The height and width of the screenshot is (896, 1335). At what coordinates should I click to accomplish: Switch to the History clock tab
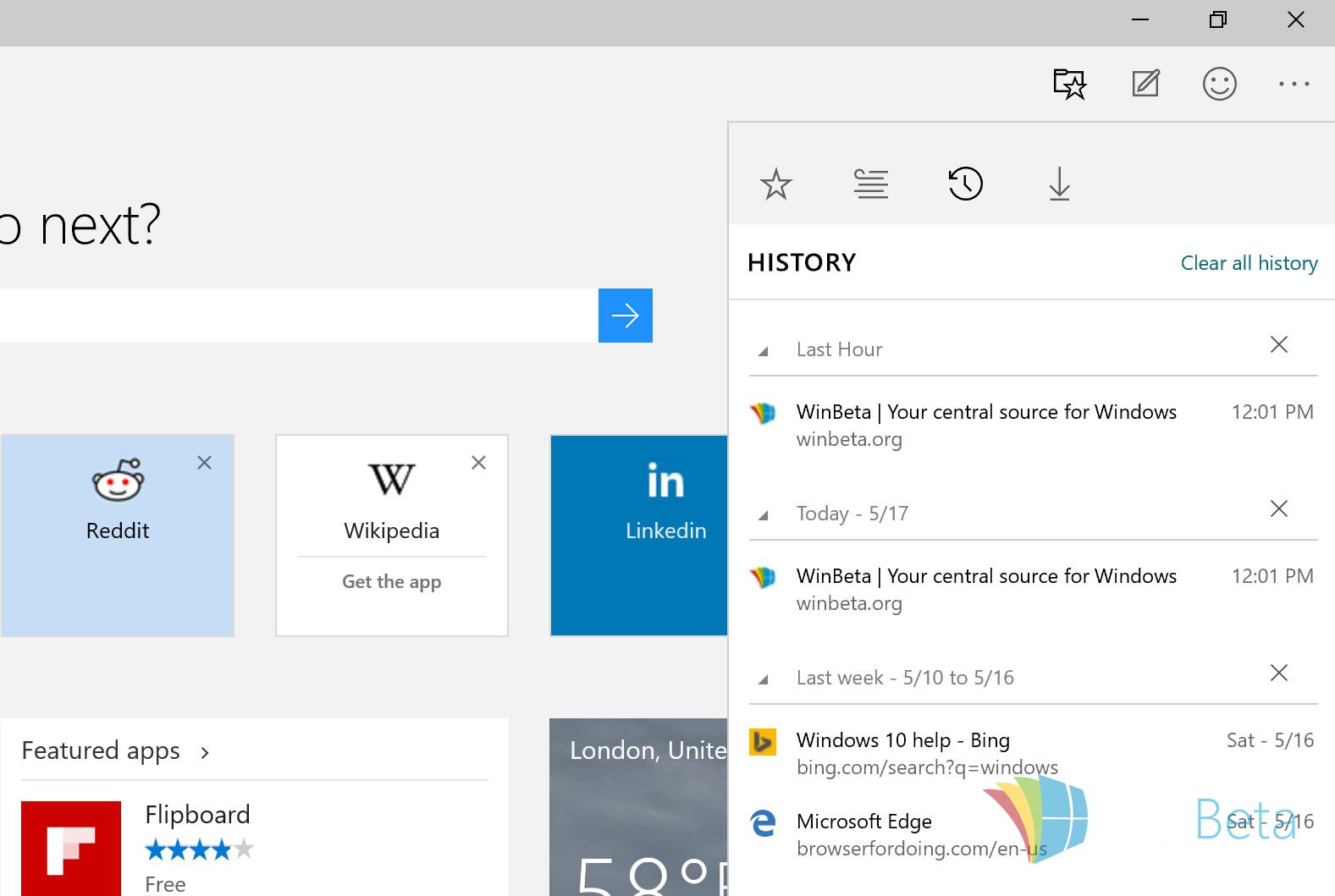pyautogui.click(x=965, y=184)
